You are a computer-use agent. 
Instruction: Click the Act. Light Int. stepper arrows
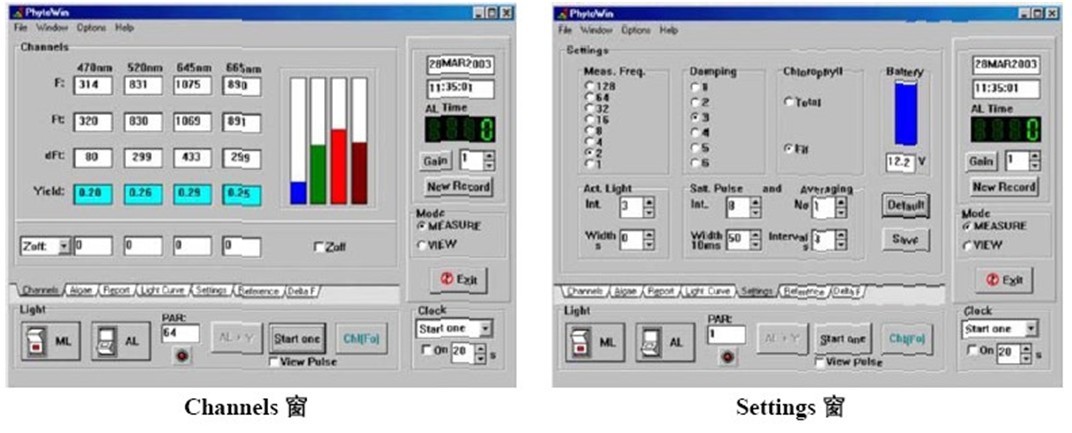point(648,207)
